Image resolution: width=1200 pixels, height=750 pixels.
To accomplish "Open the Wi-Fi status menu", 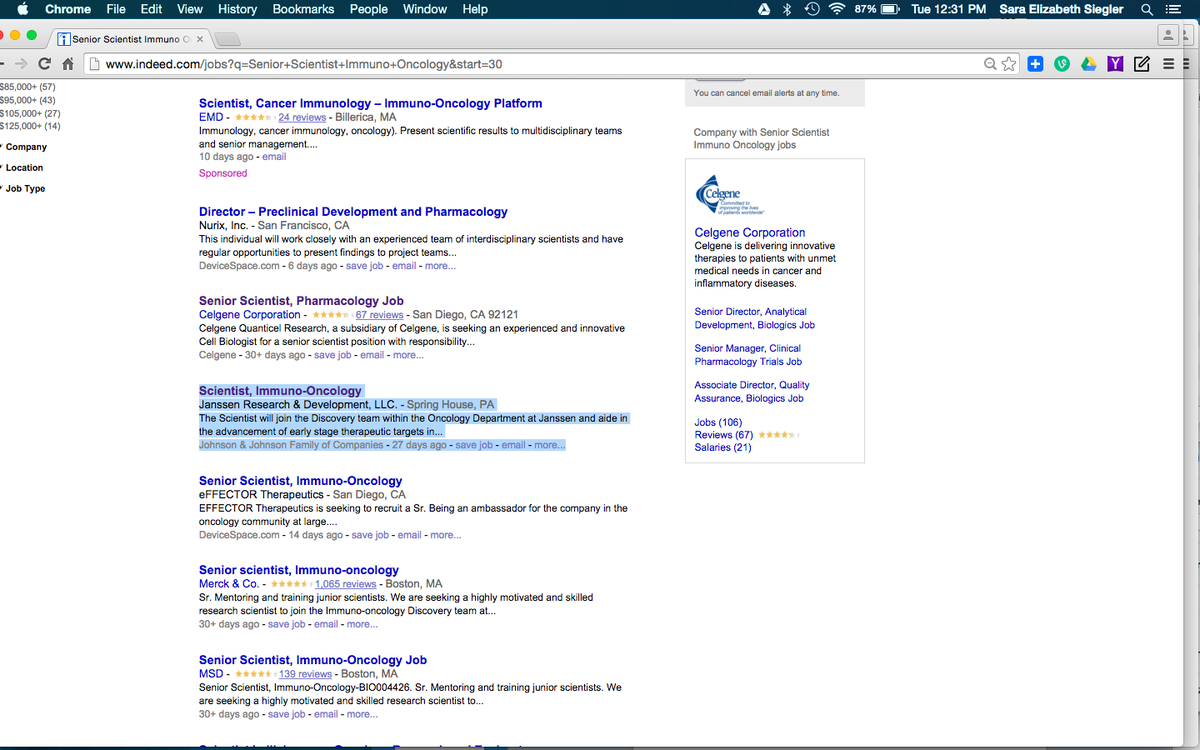I will 837,9.
